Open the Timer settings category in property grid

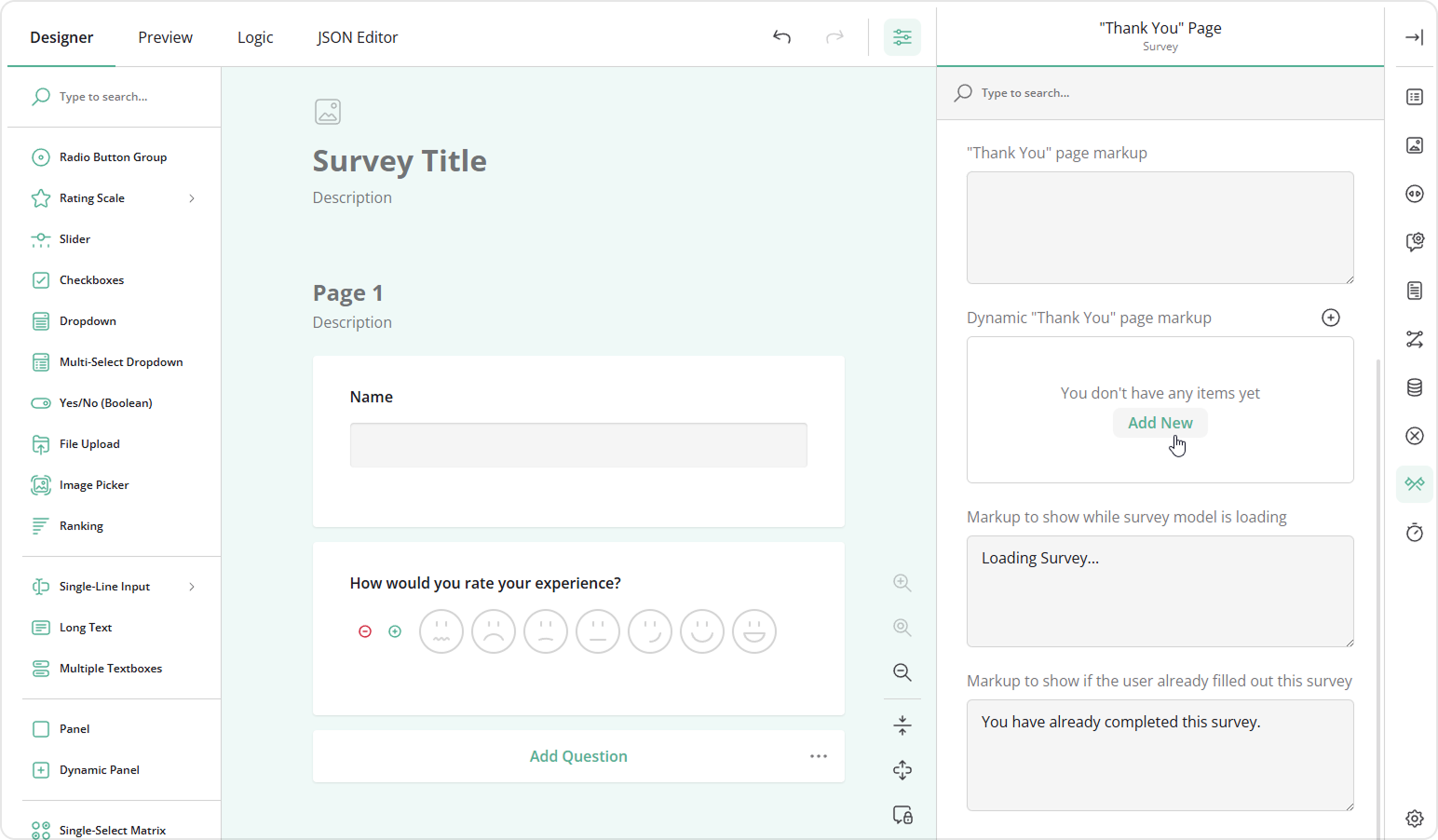click(1415, 532)
